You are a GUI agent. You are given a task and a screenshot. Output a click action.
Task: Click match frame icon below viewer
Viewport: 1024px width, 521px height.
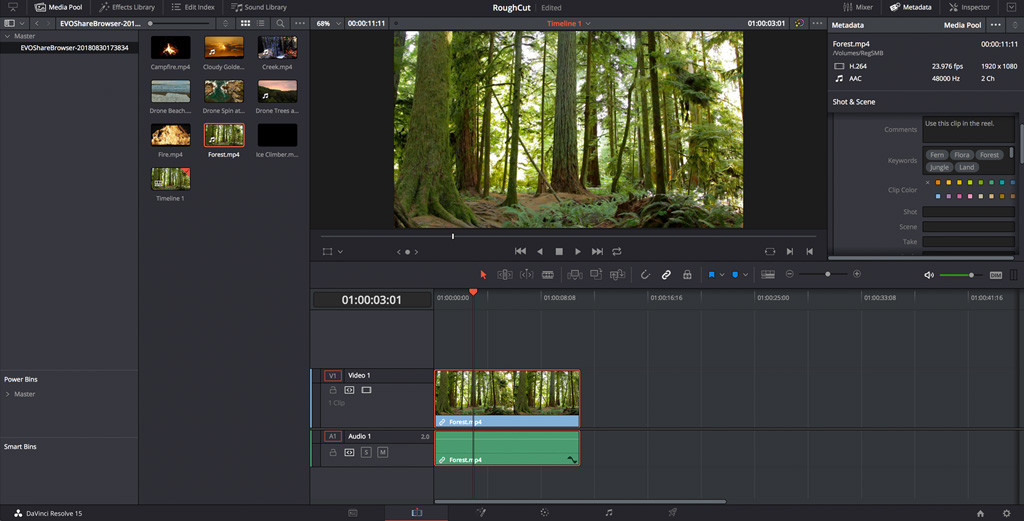[x=770, y=251]
